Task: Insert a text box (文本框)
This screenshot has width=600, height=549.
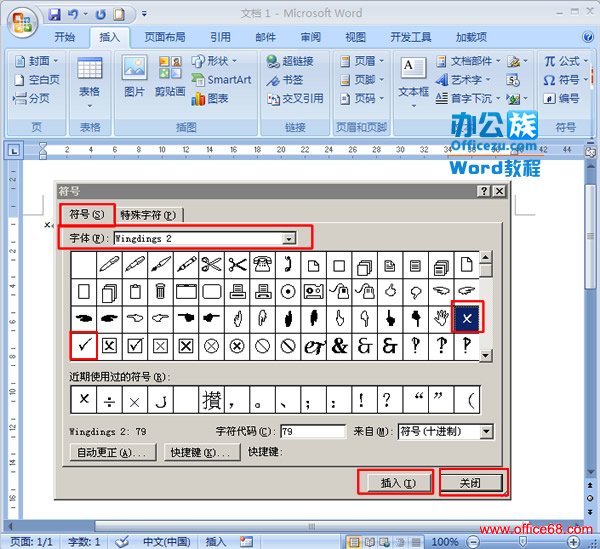Action: [x=413, y=81]
